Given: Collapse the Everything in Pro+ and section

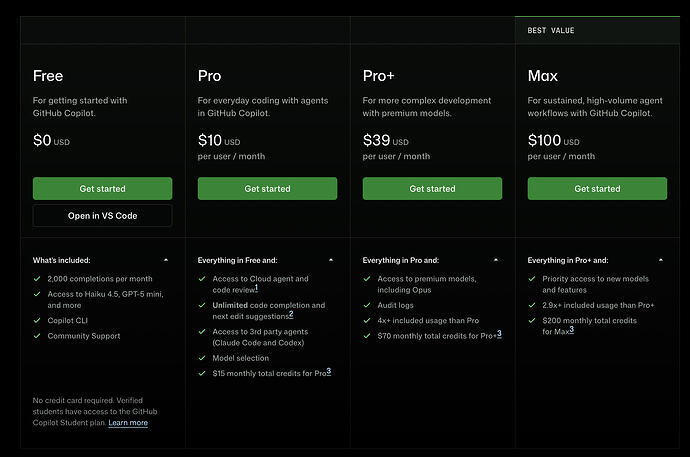Looking at the screenshot, I should click(x=661, y=260).
